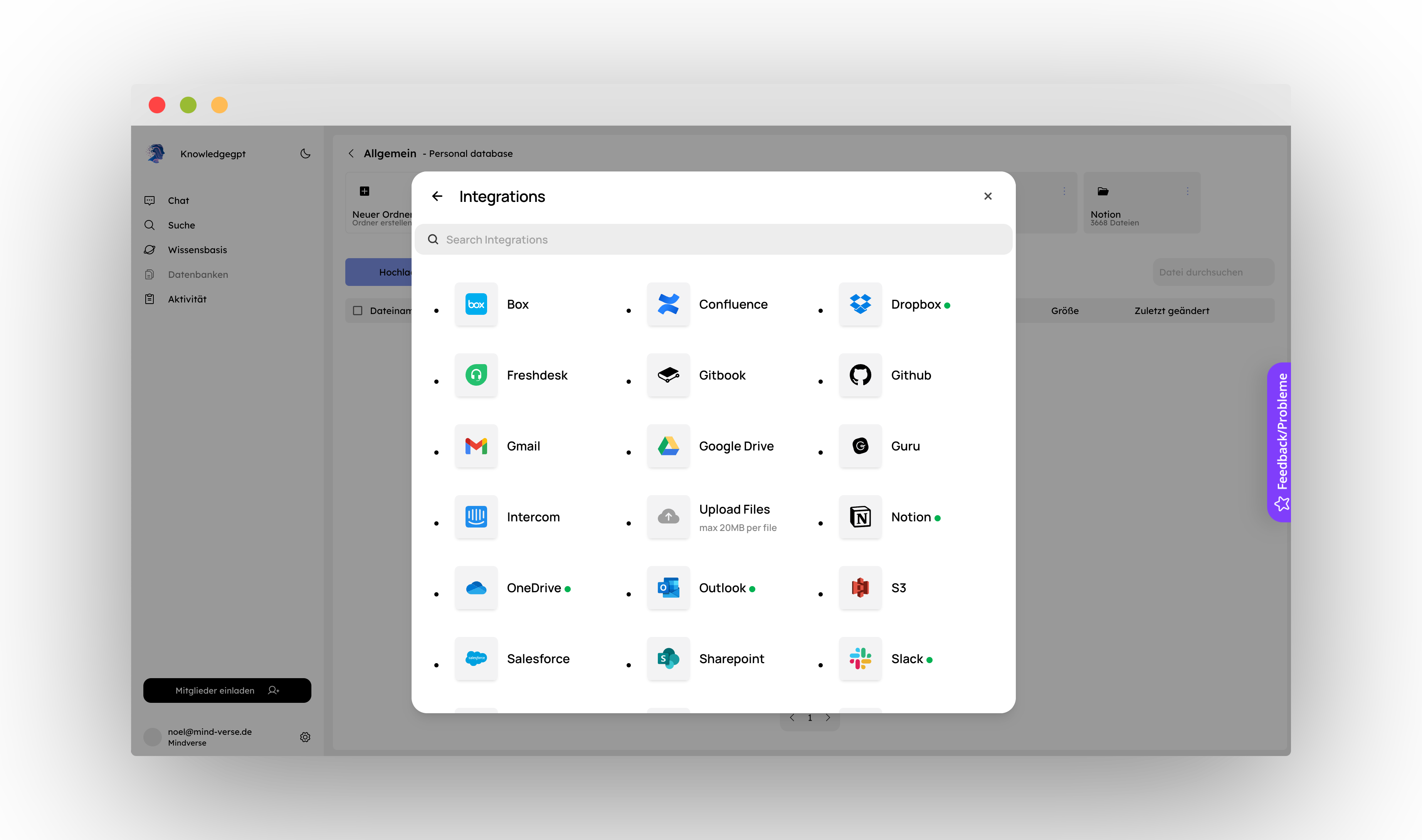The image size is (1422, 840).
Task: Click the Salesforce integration icon
Action: (x=476, y=658)
